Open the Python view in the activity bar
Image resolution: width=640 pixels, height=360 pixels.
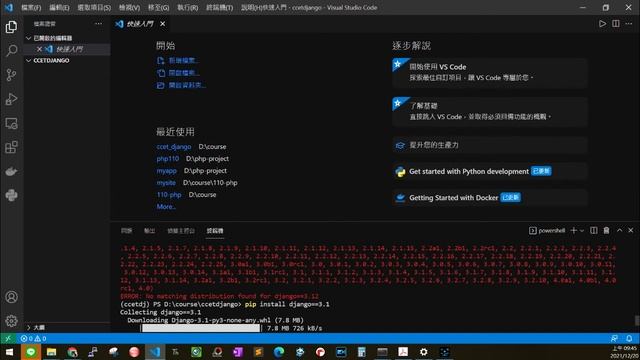(x=11, y=195)
